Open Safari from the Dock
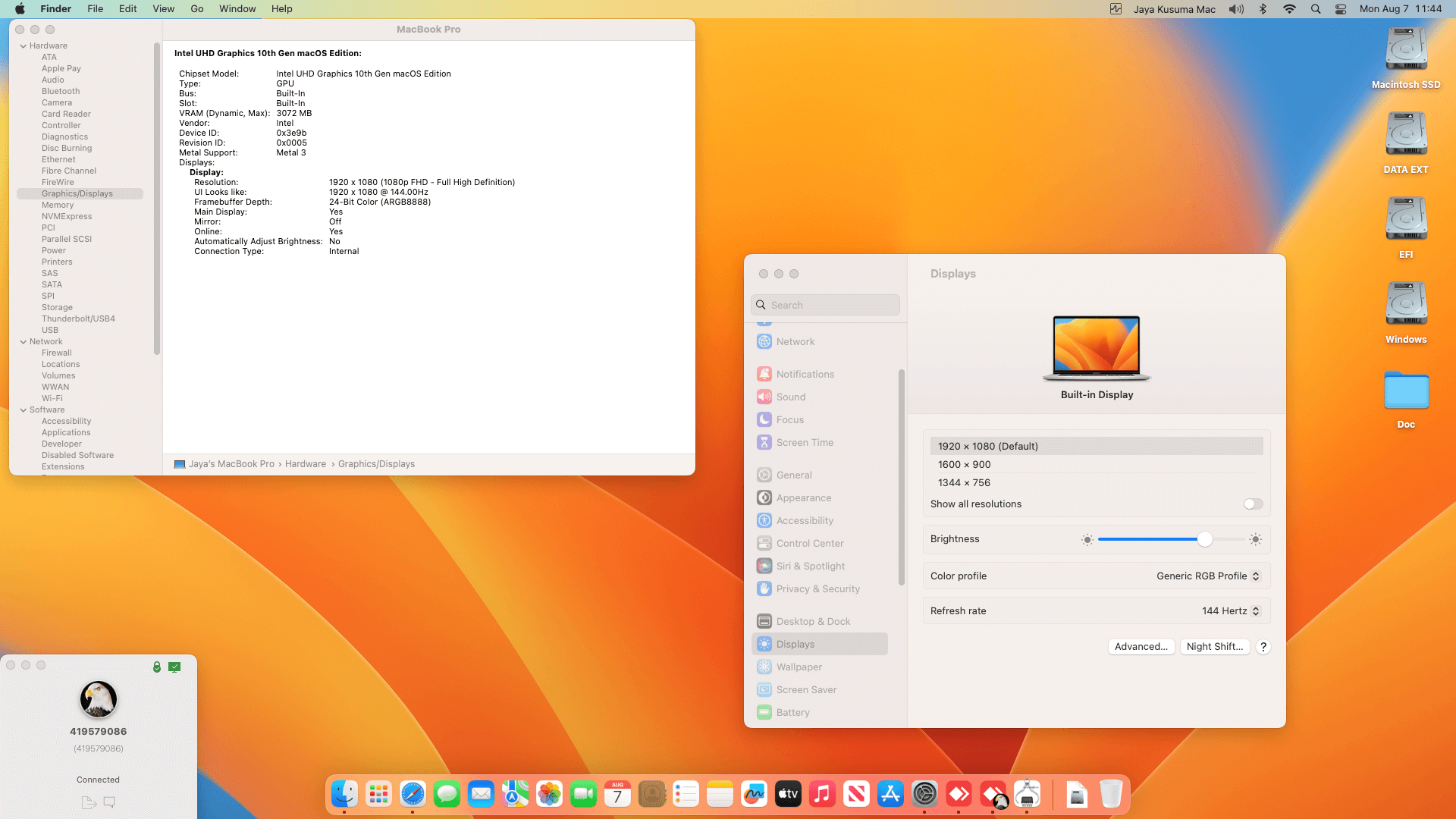1456x819 pixels. point(413,794)
